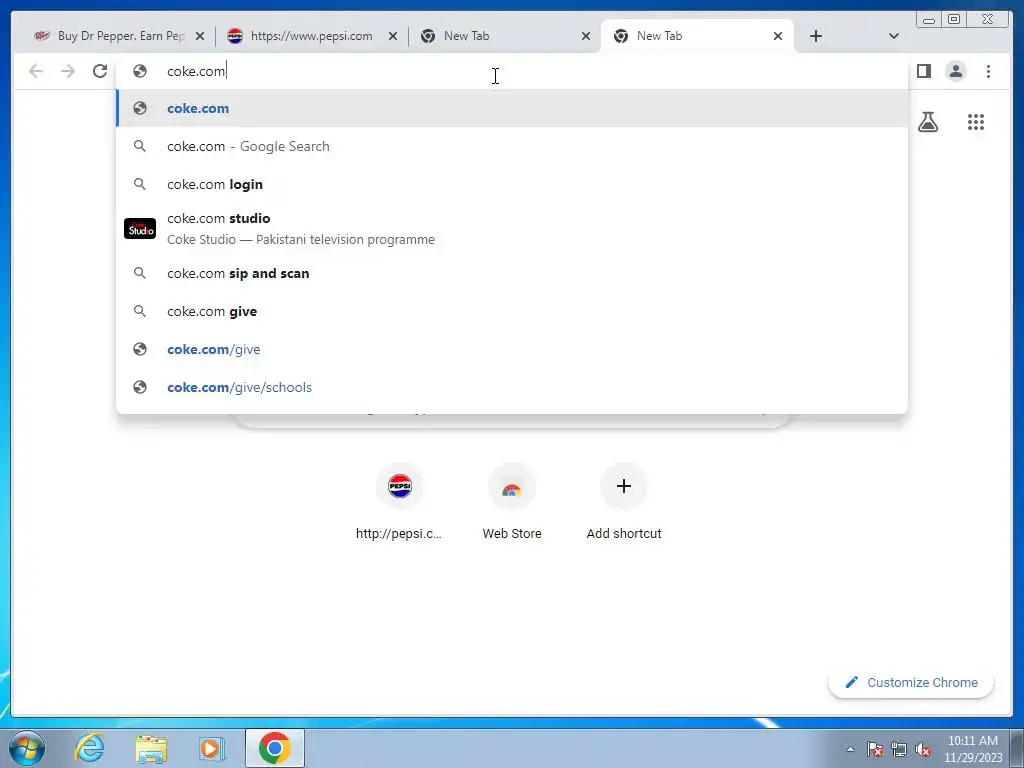Viewport: 1024px width, 768px height.
Task: Open the side panel icon
Action: [x=923, y=71]
